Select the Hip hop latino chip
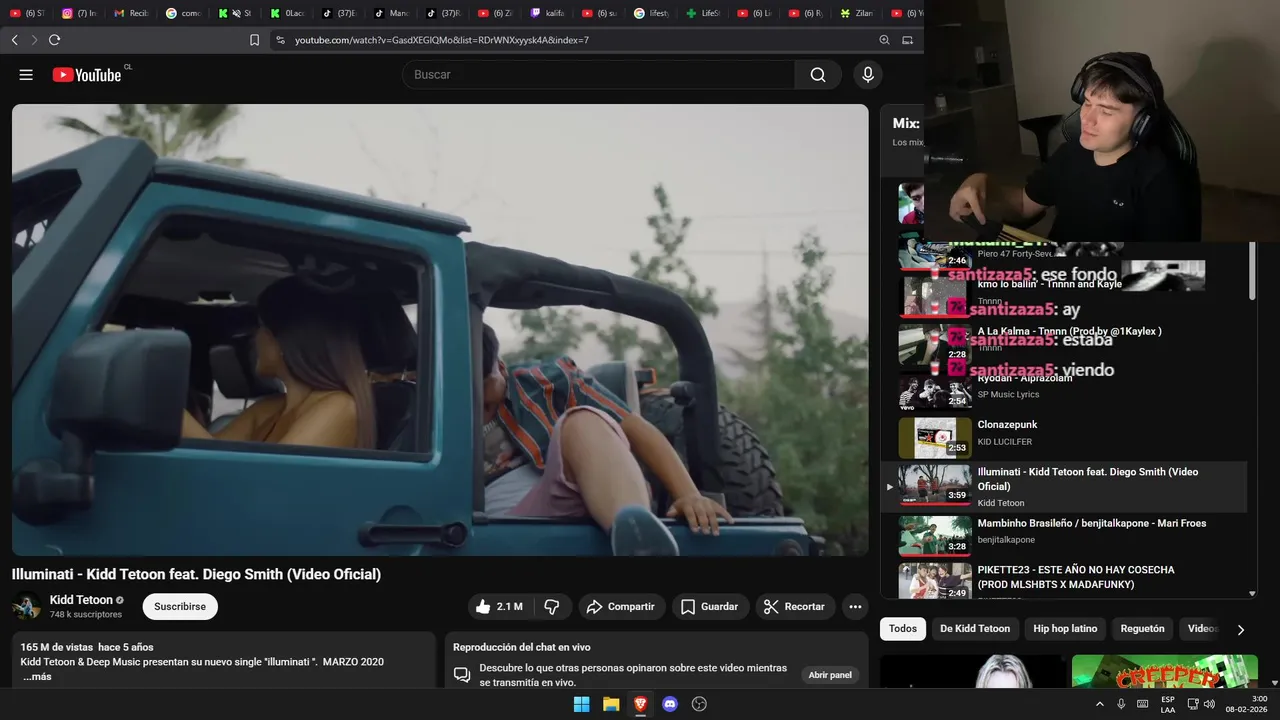 [x=1065, y=629]
